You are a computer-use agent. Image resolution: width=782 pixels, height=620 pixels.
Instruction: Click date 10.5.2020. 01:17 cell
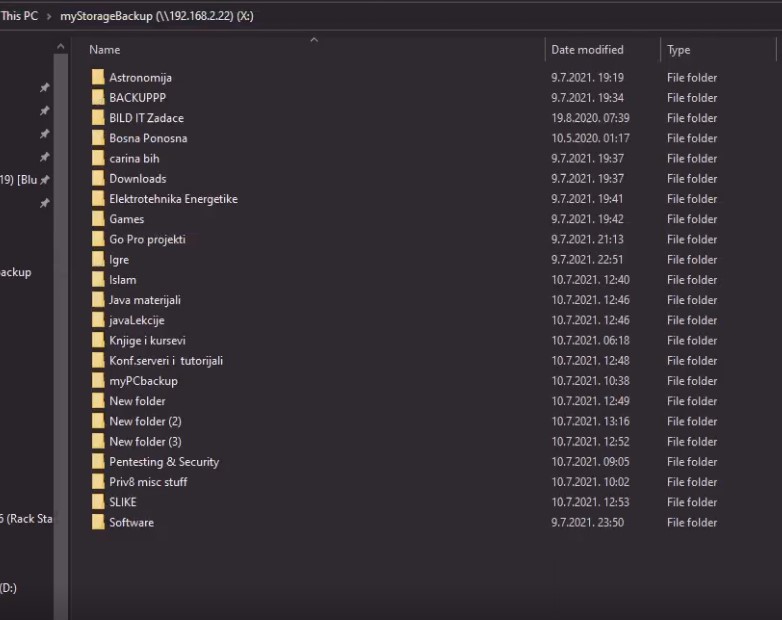tap(590, 138)
